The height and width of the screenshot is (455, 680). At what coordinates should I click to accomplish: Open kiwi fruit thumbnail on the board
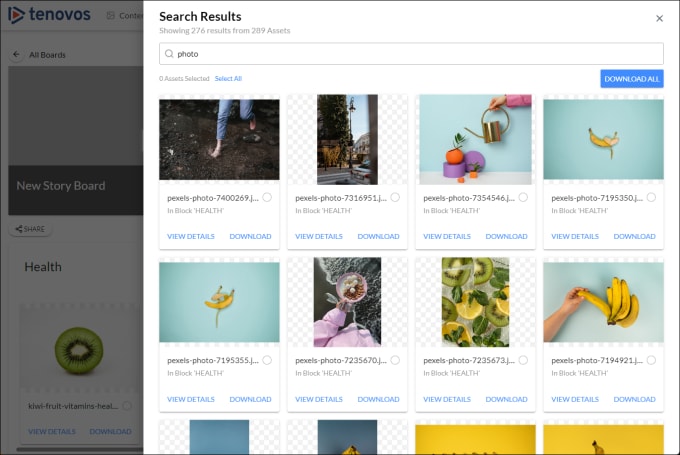click(79, 350)
